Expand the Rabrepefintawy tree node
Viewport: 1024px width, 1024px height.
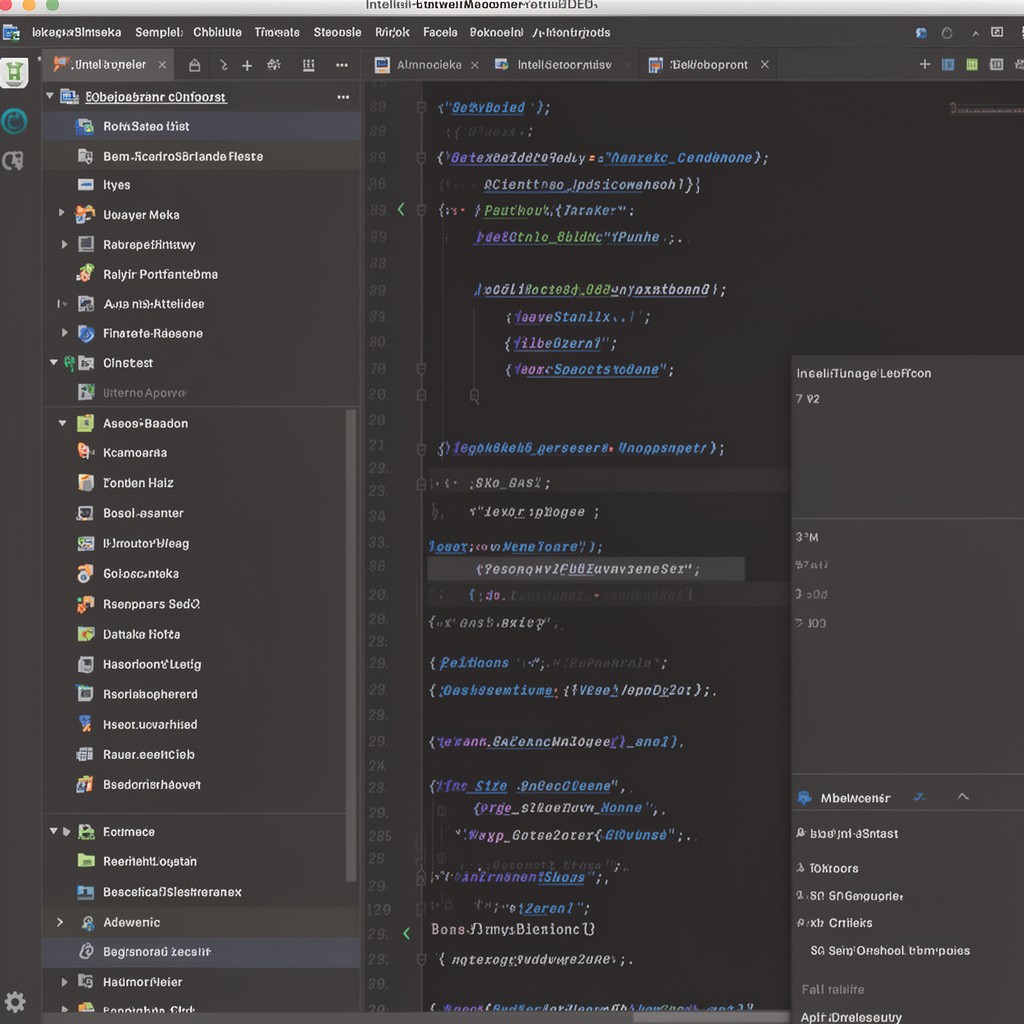[64, 244]
